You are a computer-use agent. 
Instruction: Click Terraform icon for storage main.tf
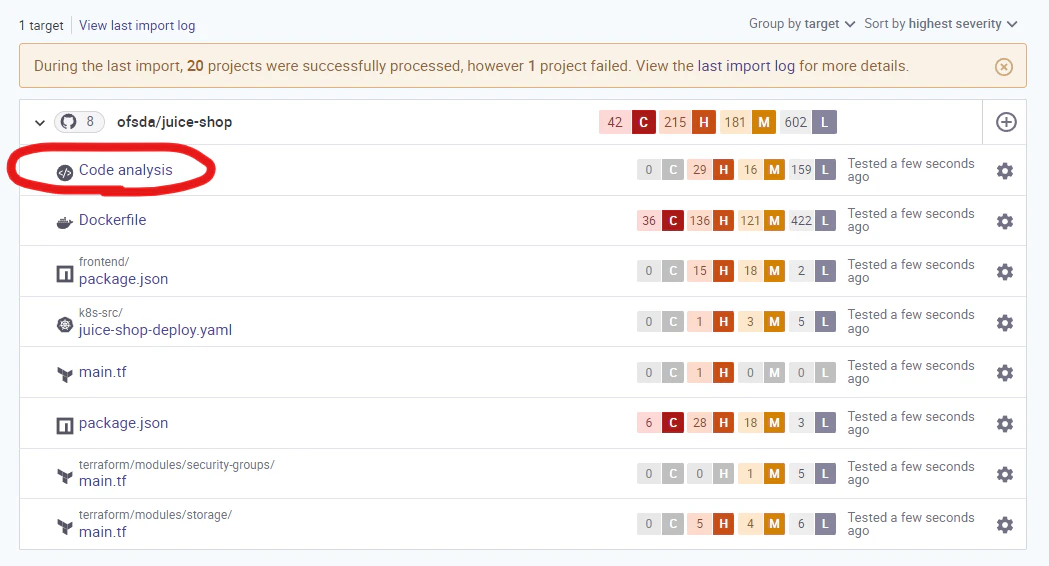64,527
